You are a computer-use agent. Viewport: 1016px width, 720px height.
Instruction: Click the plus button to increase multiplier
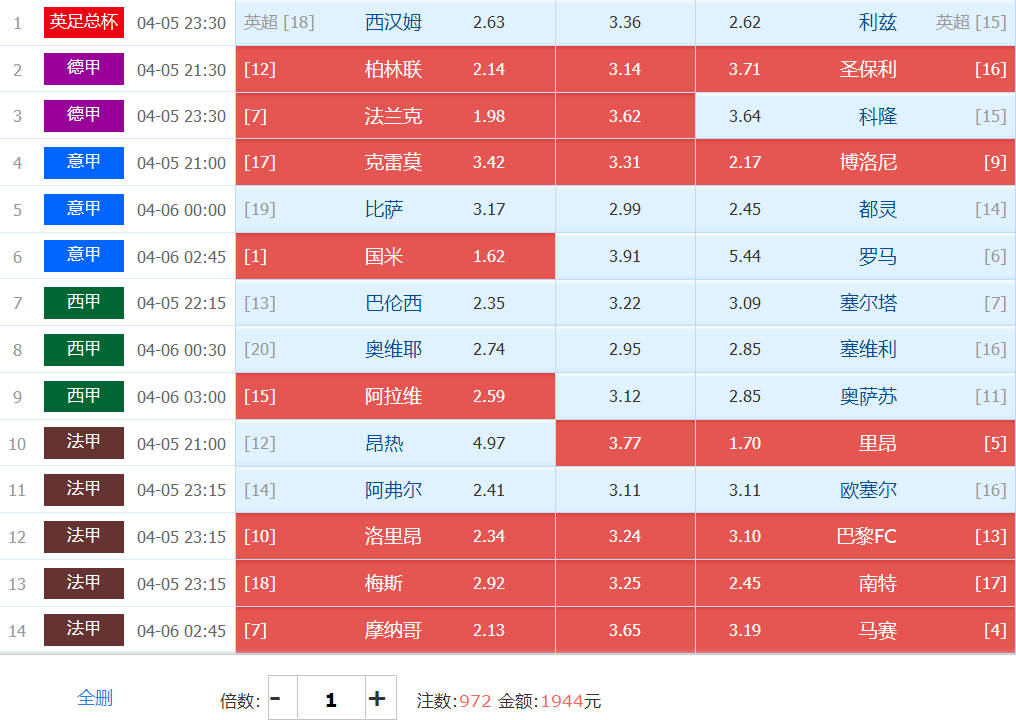(x=377, y=699)
